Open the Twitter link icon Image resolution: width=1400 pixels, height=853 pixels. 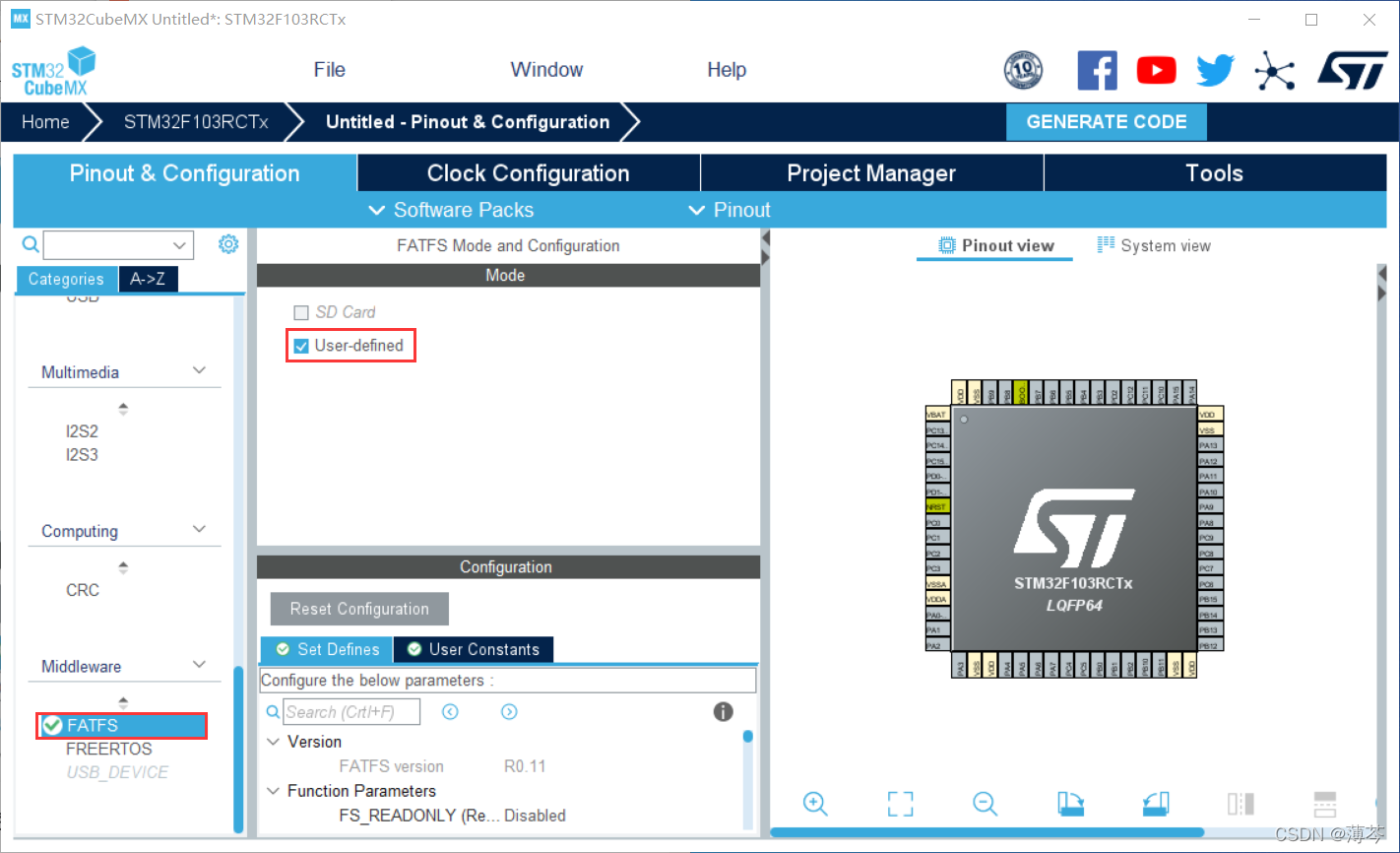(1215, 70)
